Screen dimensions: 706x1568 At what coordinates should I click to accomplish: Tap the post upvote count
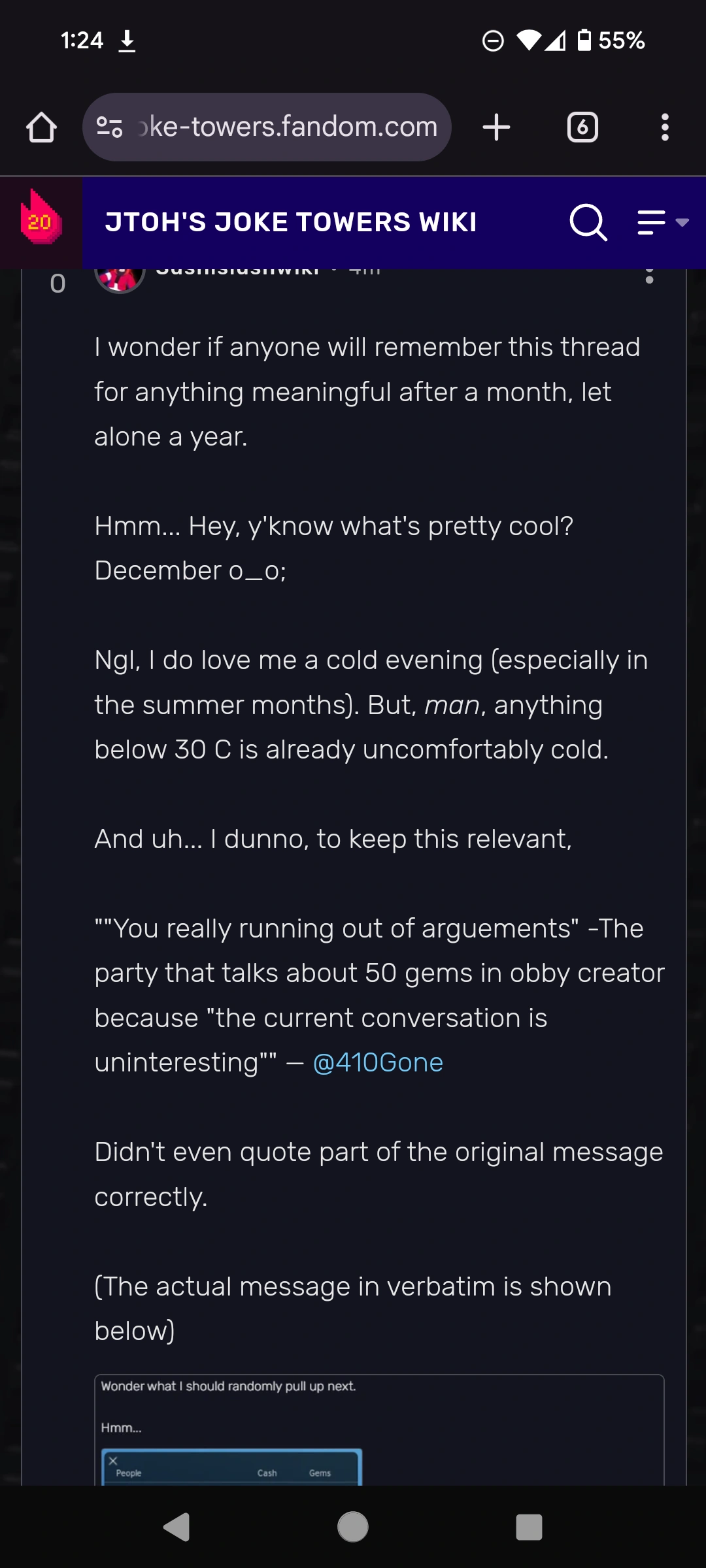pyautogui.click(x=58, y=284)
